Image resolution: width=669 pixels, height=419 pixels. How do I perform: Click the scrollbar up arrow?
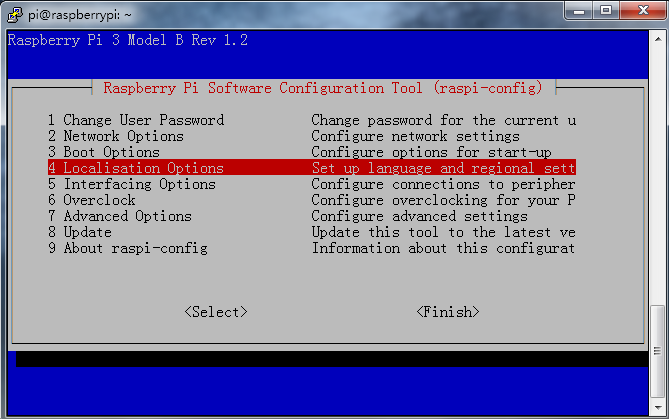[x=658, y=39]
